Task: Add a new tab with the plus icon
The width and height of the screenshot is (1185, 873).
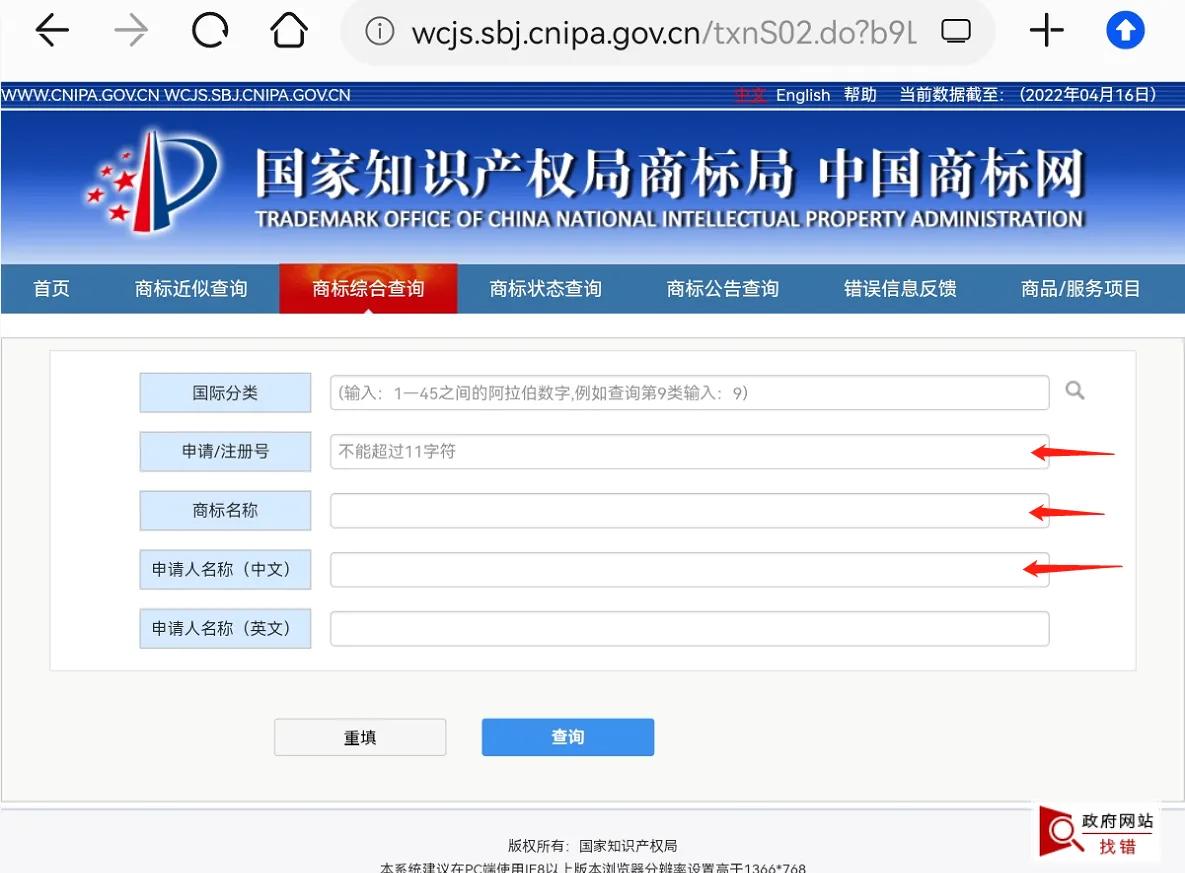Action: pyautogui.click(x=1047, y=31)
